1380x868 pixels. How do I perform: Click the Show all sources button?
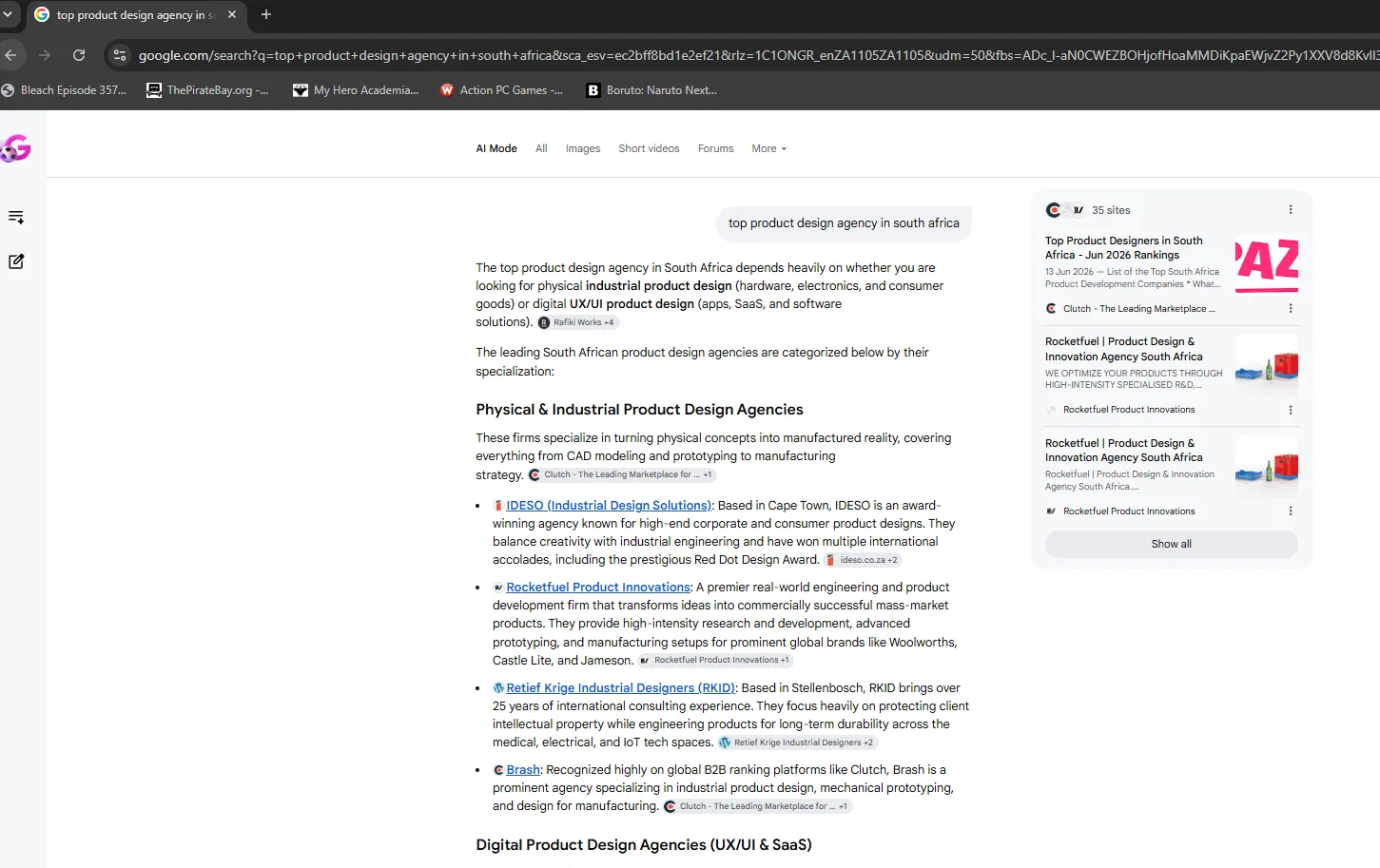pyautogui.click(x=1171, y=544)
